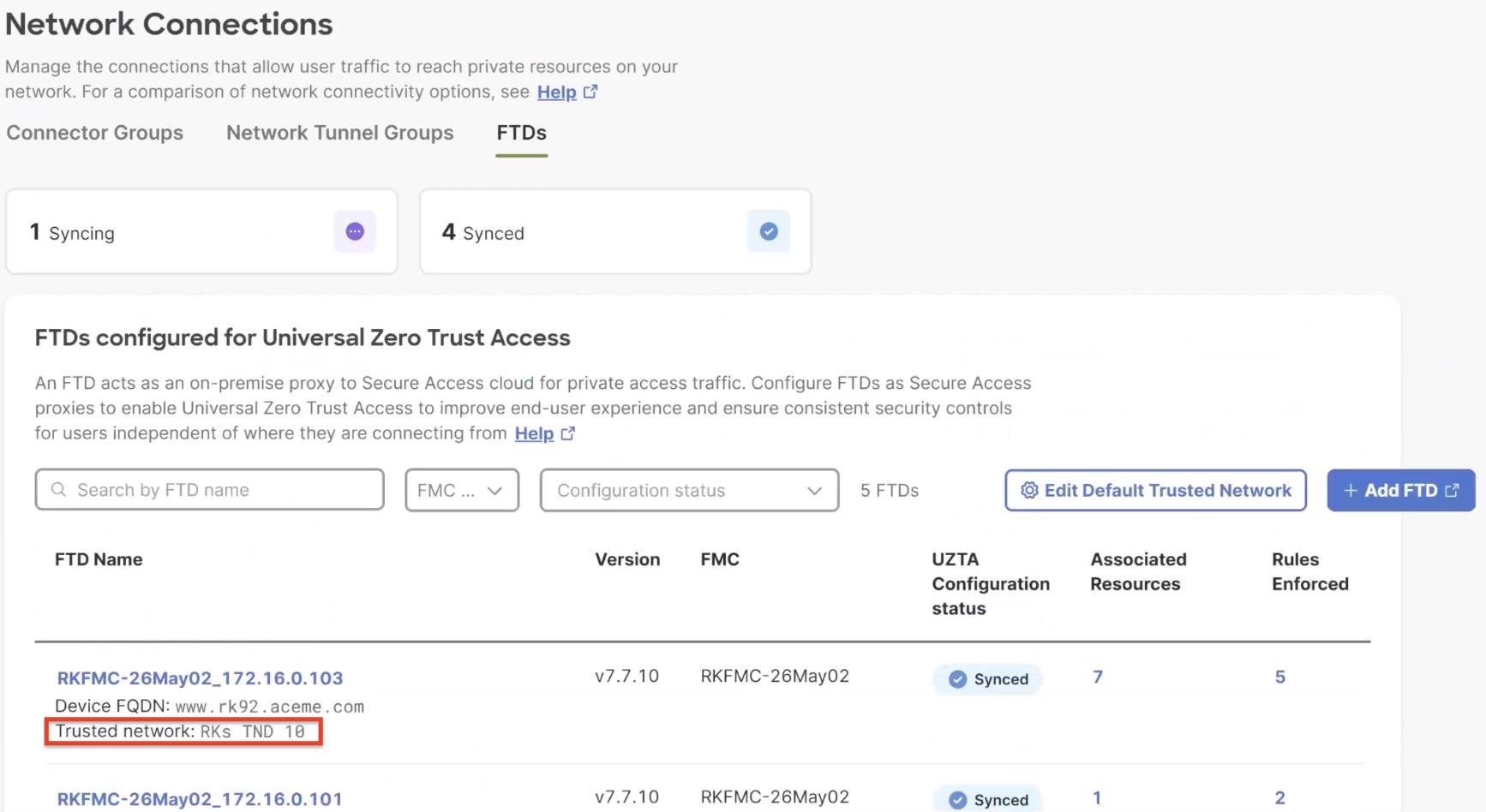Click the plus icon on Add FTD

point(1351,490)
